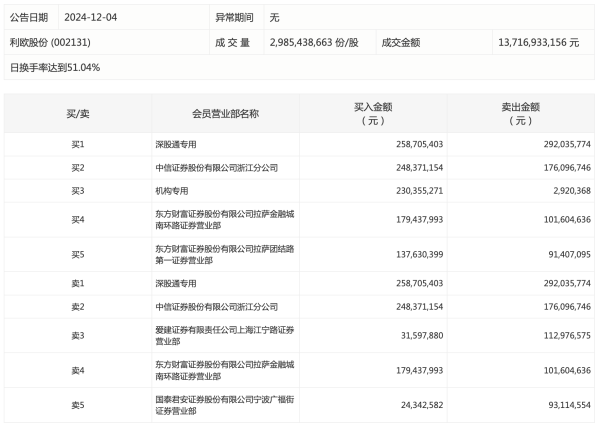Click 中信证券浙江分公司 in the 卖2 row
Viewport: 600px width, 426px height.
click(217, 307)
